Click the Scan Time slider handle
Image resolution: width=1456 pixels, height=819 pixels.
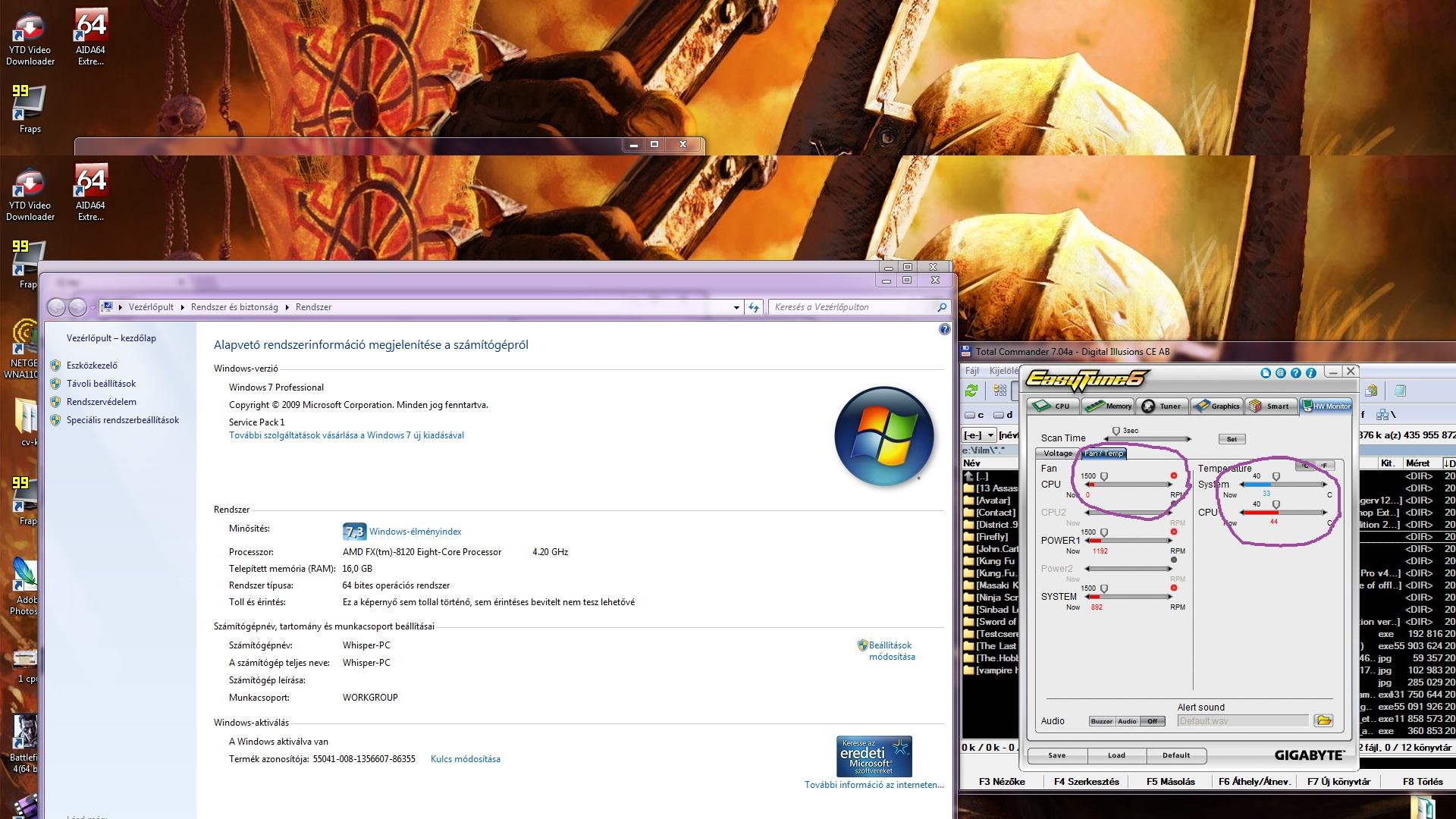click(x=1116, y=431)
